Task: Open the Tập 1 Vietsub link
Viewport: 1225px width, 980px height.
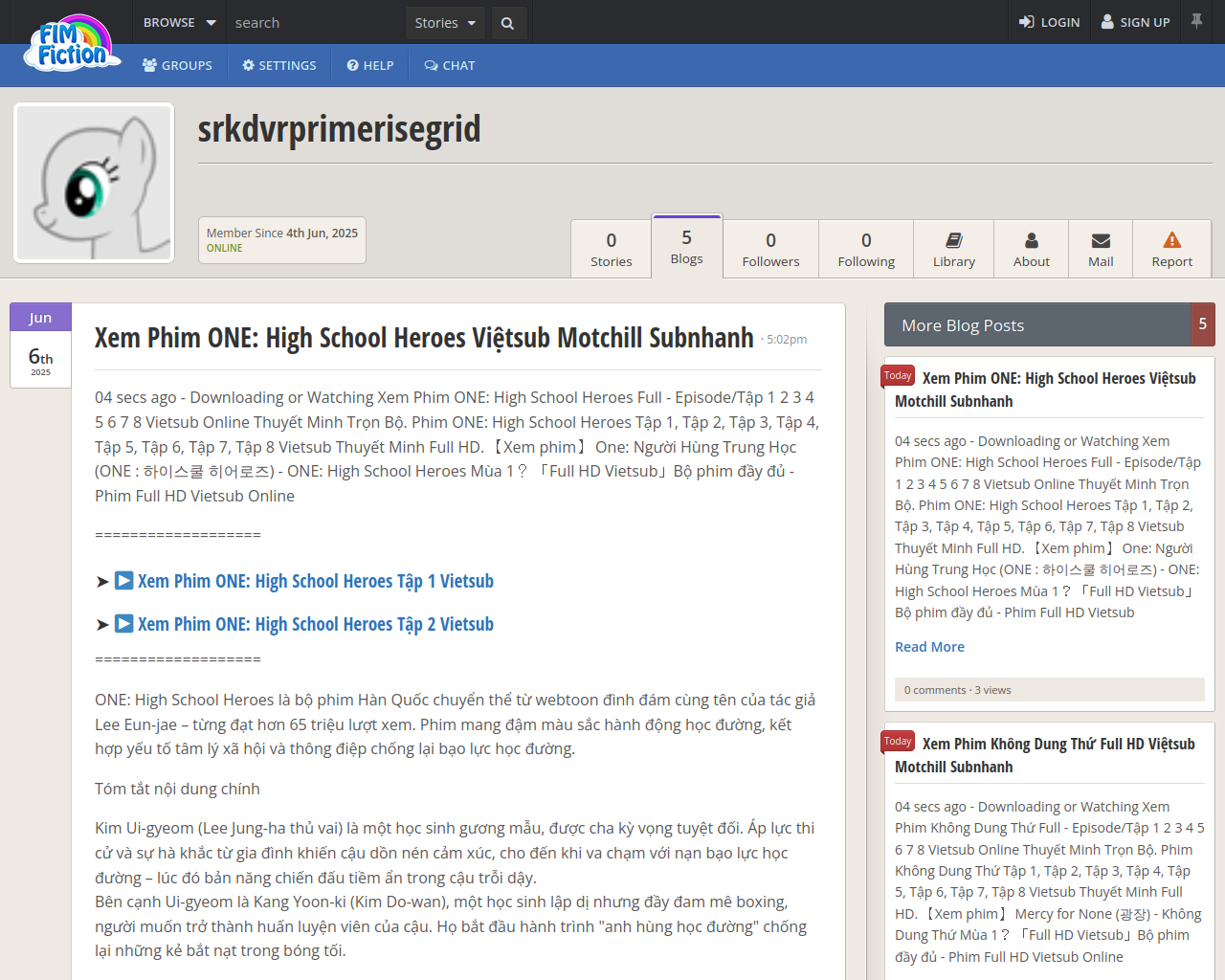Action: [316, 581]
